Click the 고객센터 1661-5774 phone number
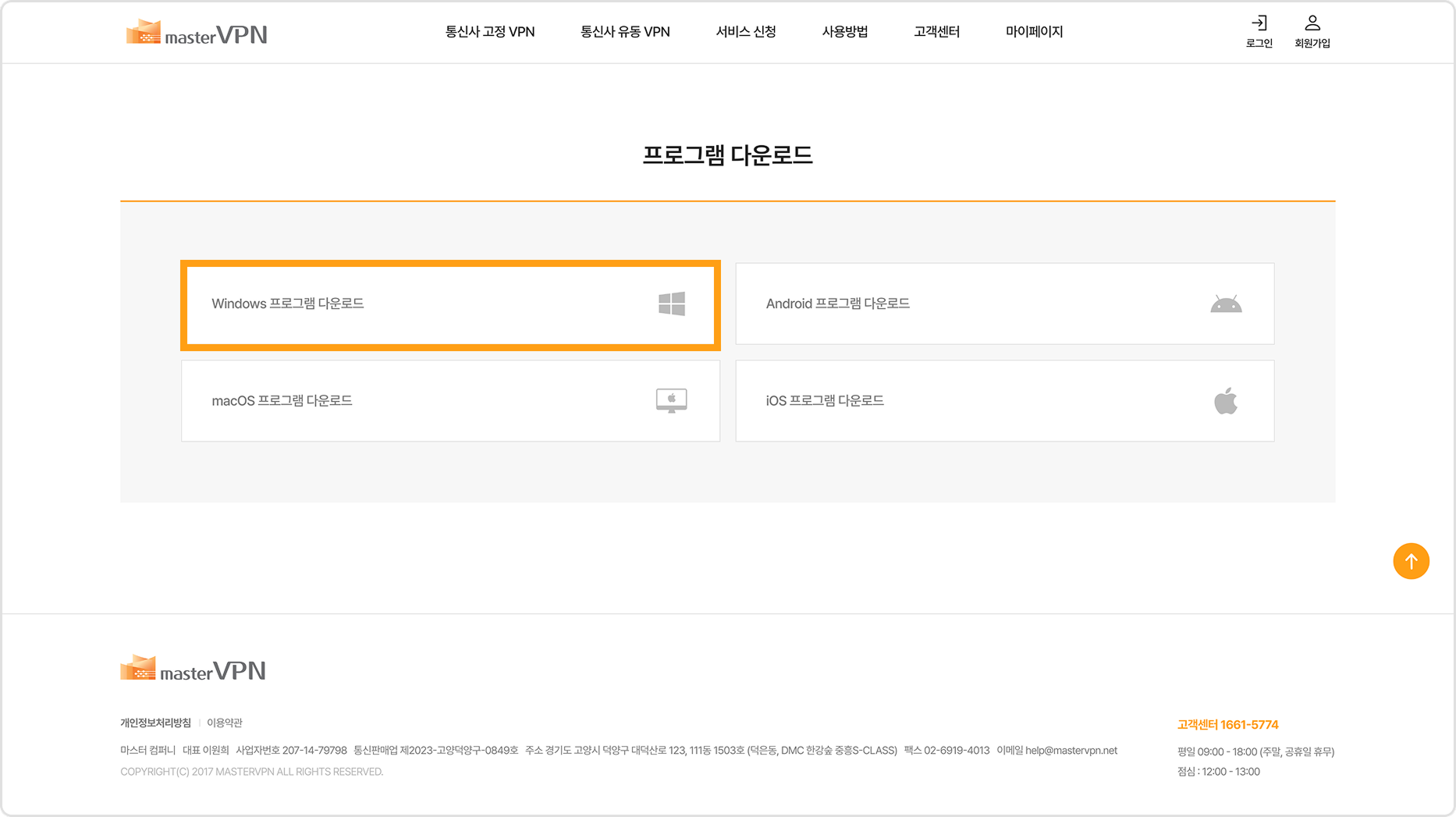The height and width of the screenshot is (817, 1456). coord(1227,724)
